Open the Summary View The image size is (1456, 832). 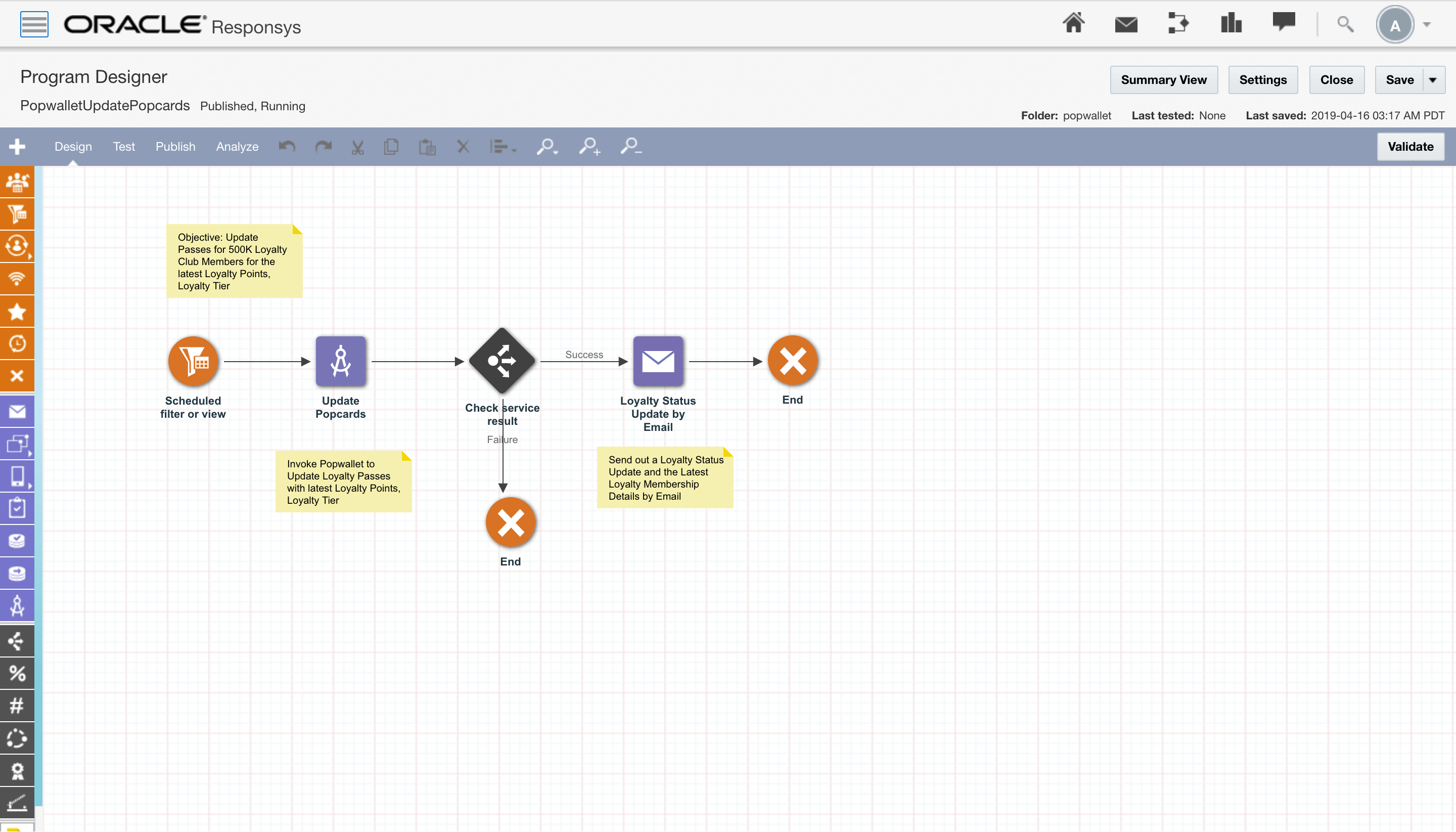[1163, 80]
